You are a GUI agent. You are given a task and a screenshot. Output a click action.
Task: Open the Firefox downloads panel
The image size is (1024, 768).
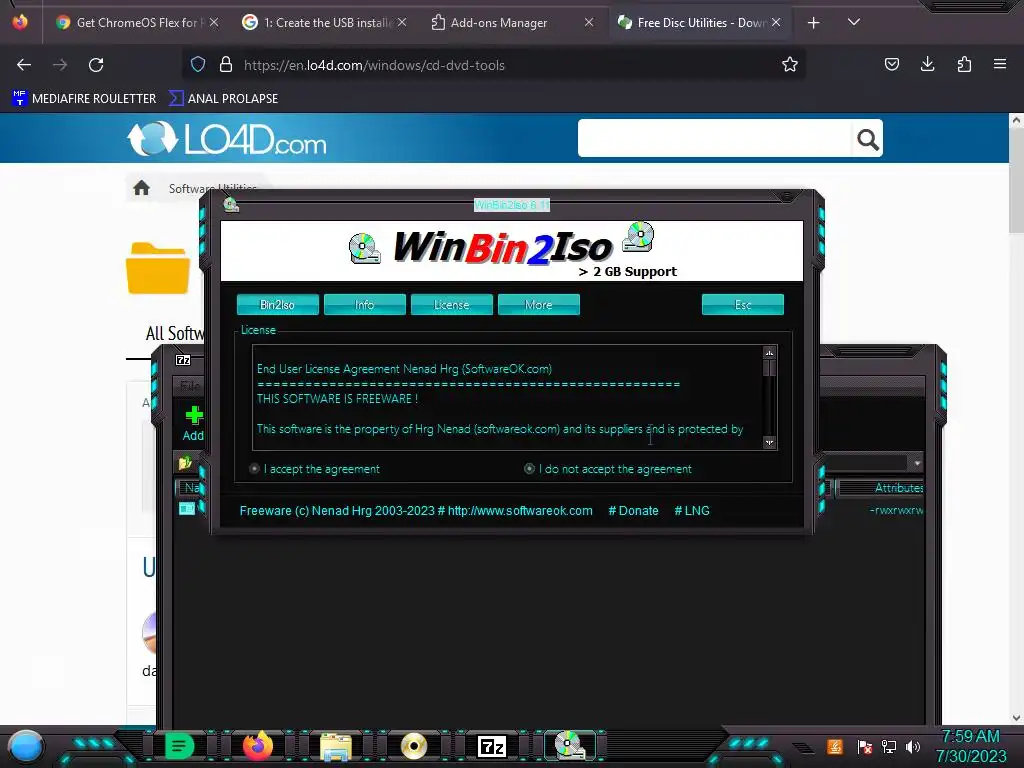927,64
